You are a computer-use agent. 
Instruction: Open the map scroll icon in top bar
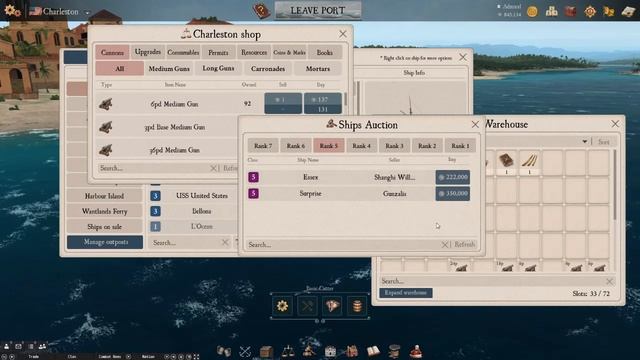(x=629, y=11)
